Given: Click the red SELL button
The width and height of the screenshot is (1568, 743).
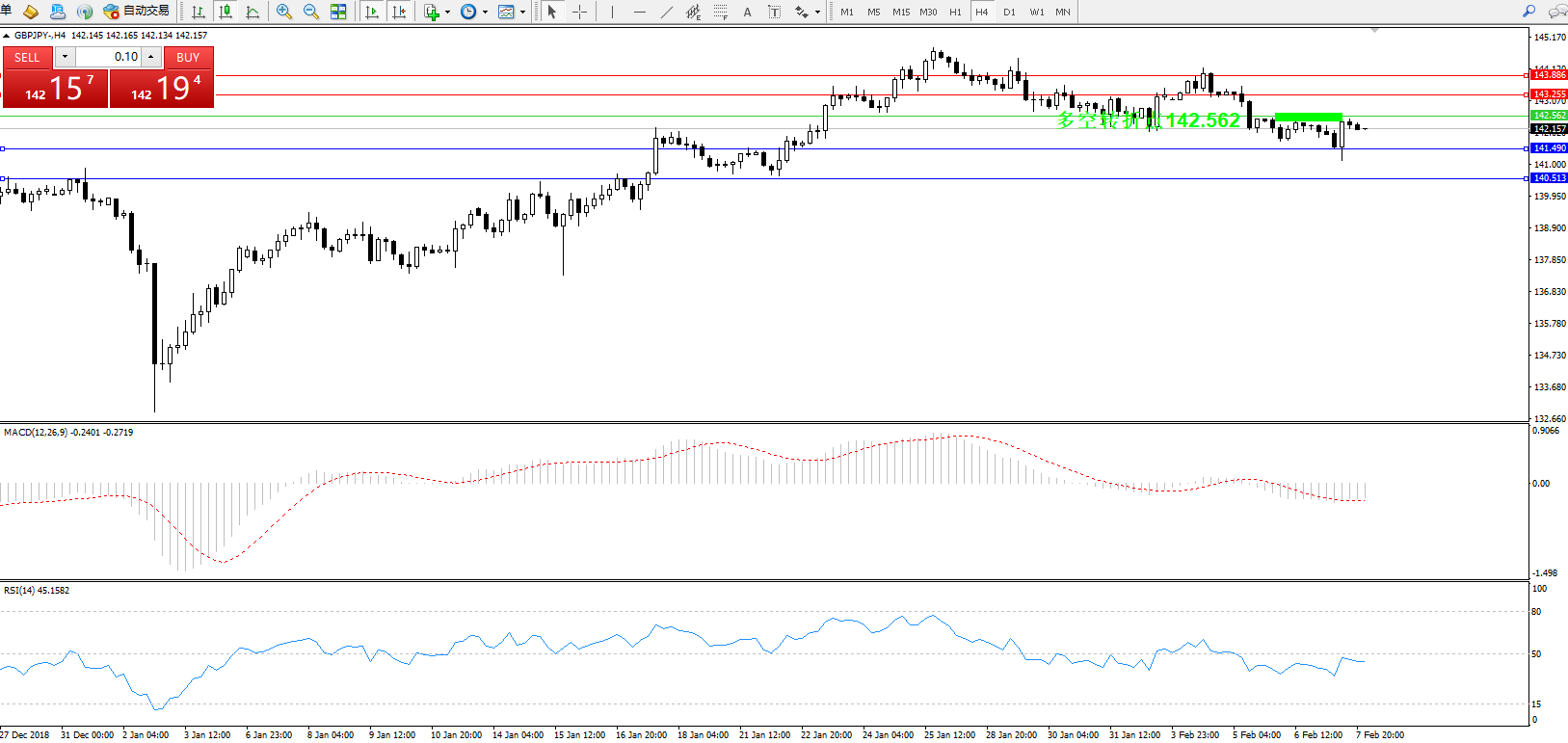Looking at the screenshot, I should click(27, 58).
